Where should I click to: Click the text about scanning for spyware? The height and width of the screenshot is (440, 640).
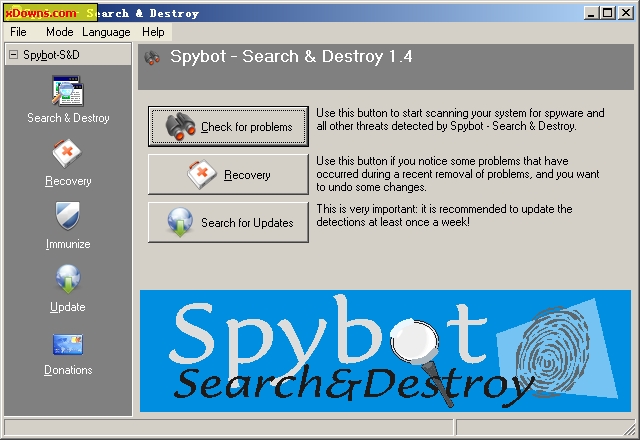coord(460,119)
